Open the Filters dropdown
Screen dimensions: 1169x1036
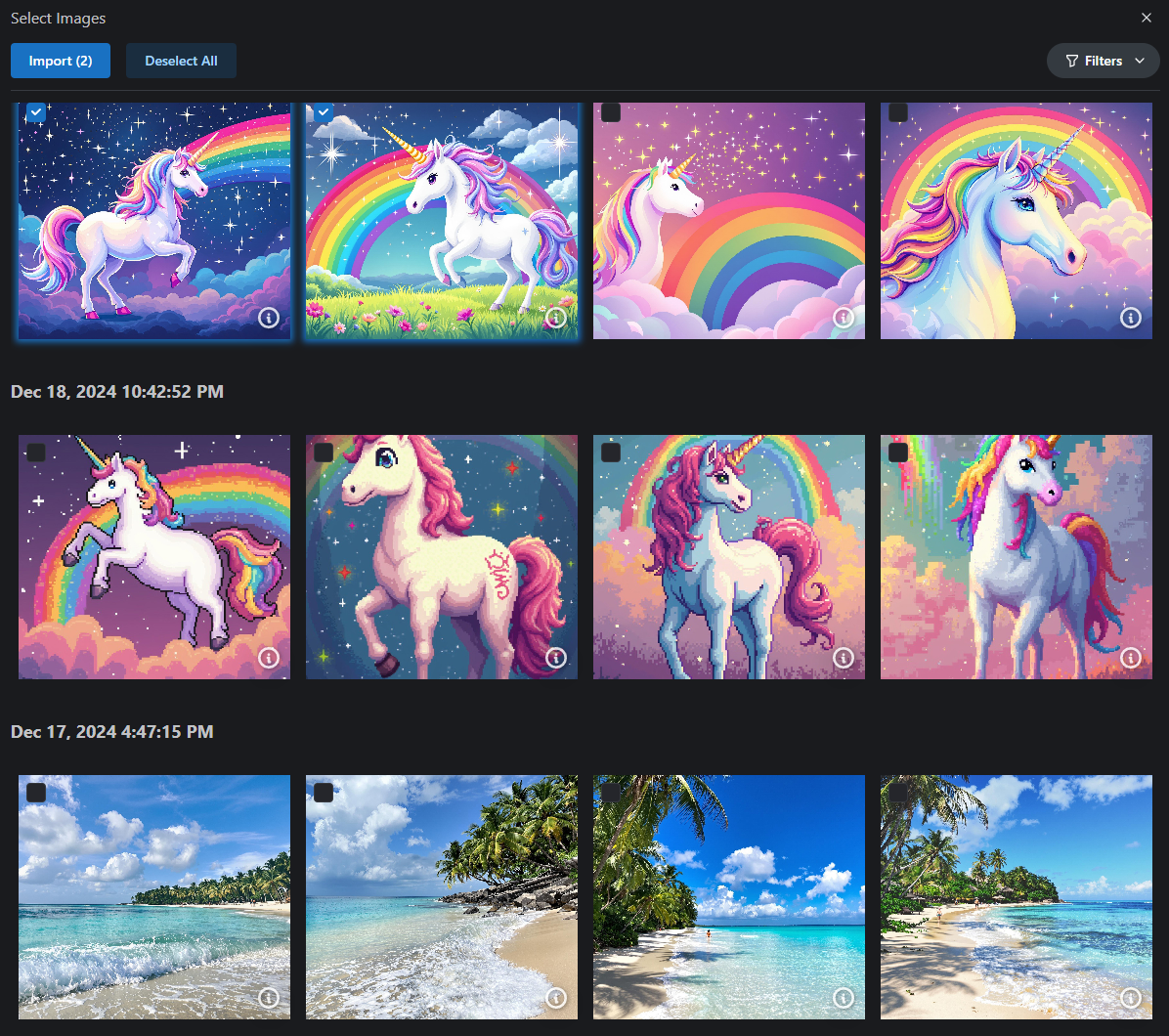click(x=1103, y=61)
